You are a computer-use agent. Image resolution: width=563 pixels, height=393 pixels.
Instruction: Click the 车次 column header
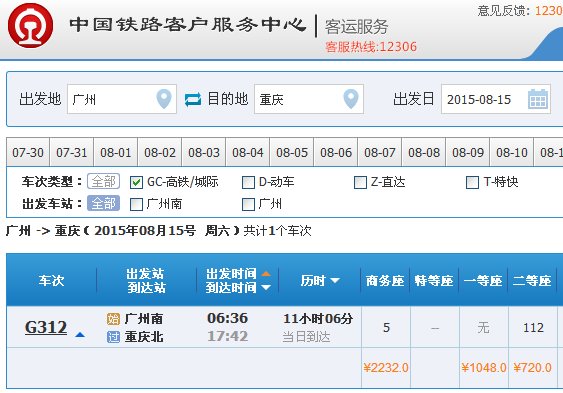(52, 280)
